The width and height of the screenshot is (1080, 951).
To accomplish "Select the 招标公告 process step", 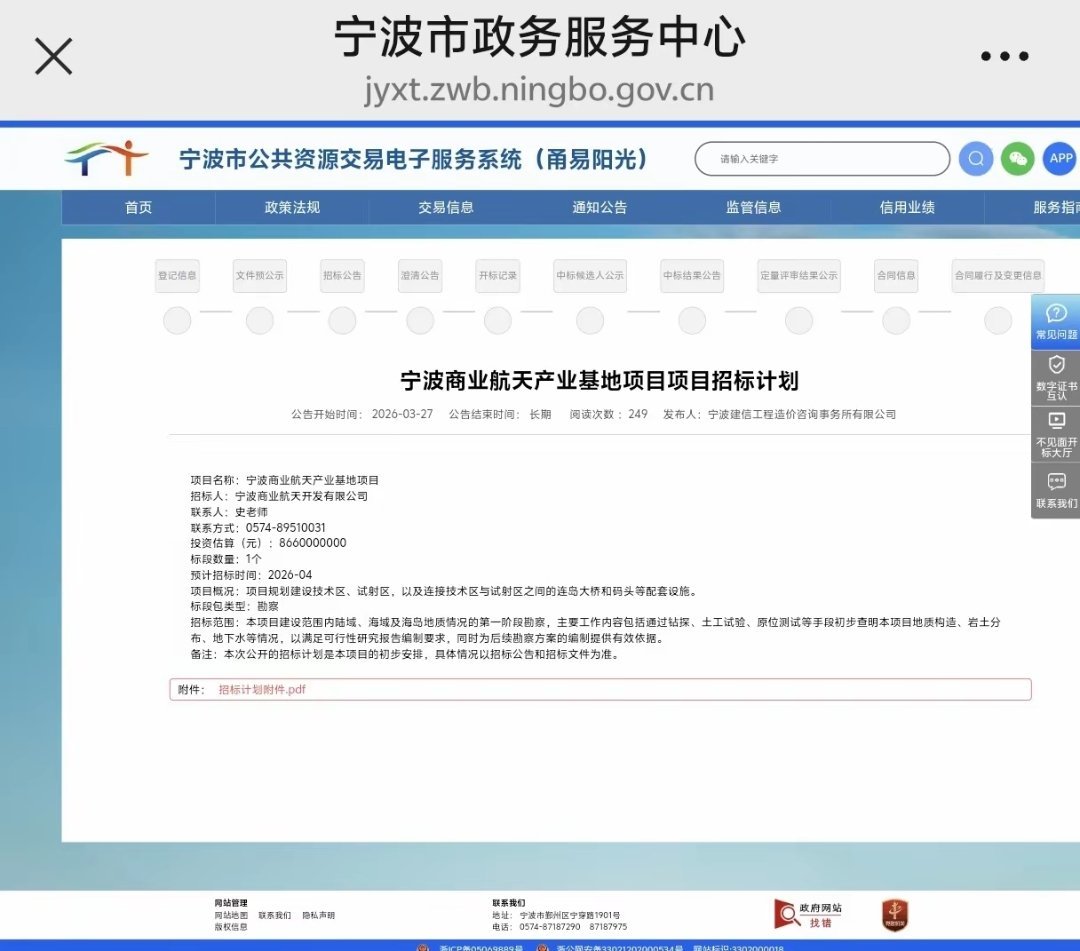I will (341, 275).
